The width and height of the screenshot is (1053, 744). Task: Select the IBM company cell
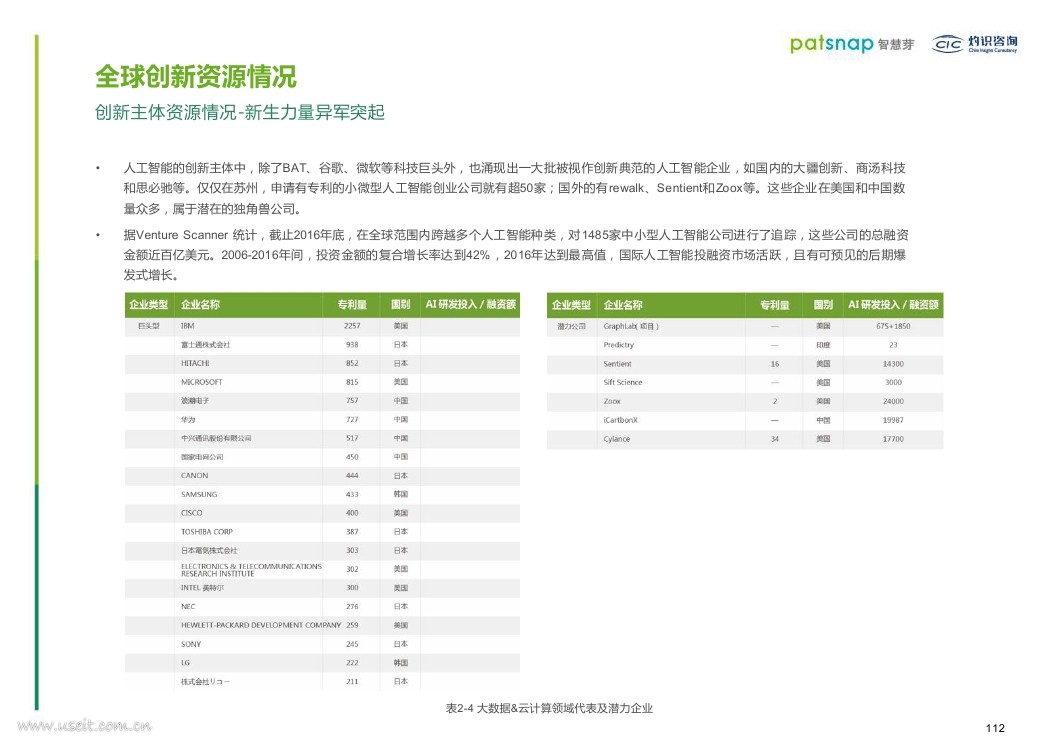pyautogui.click(x=187, y=326)
